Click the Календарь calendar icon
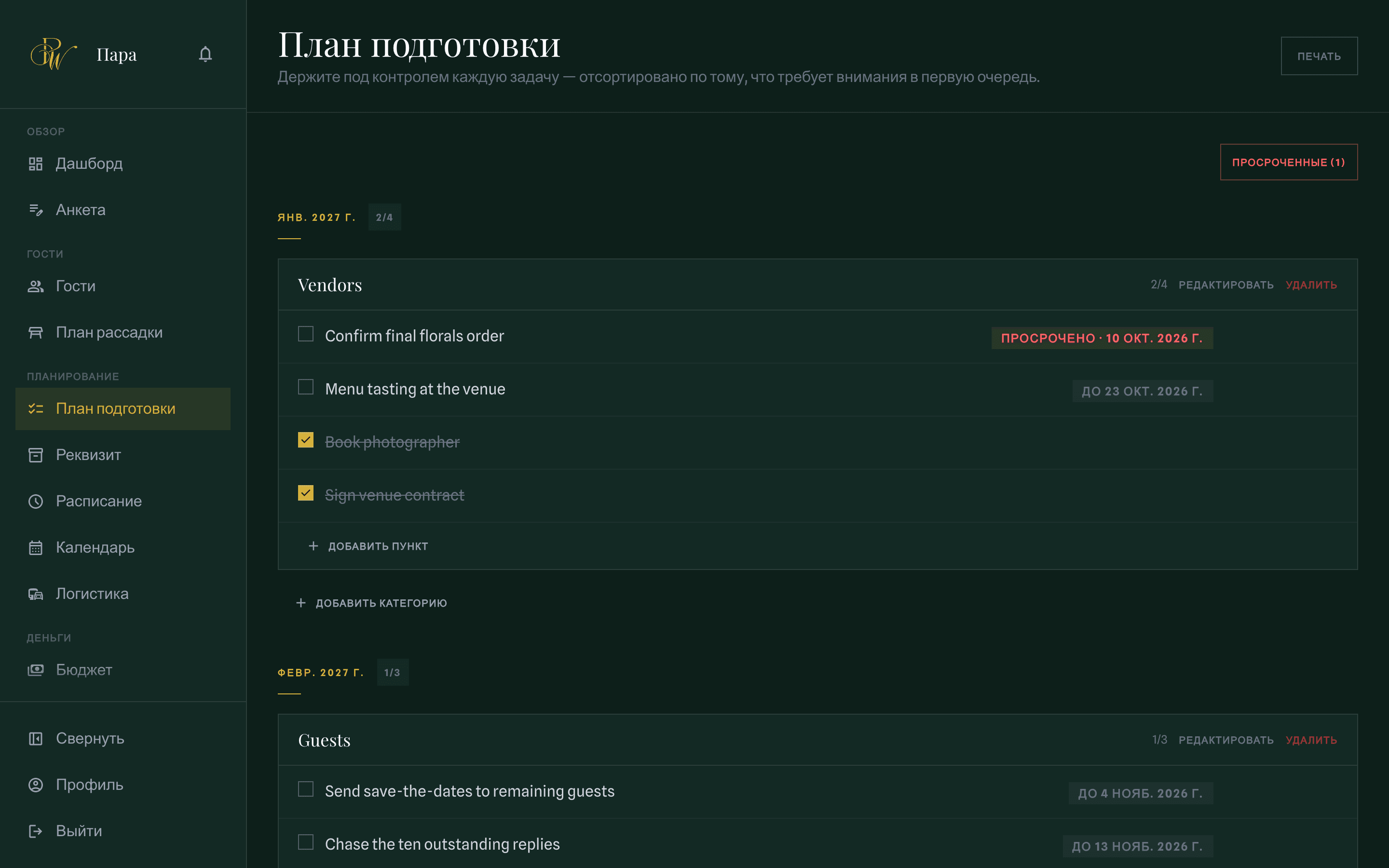This screenshot has height=868, width=1389. coord(36,548)
